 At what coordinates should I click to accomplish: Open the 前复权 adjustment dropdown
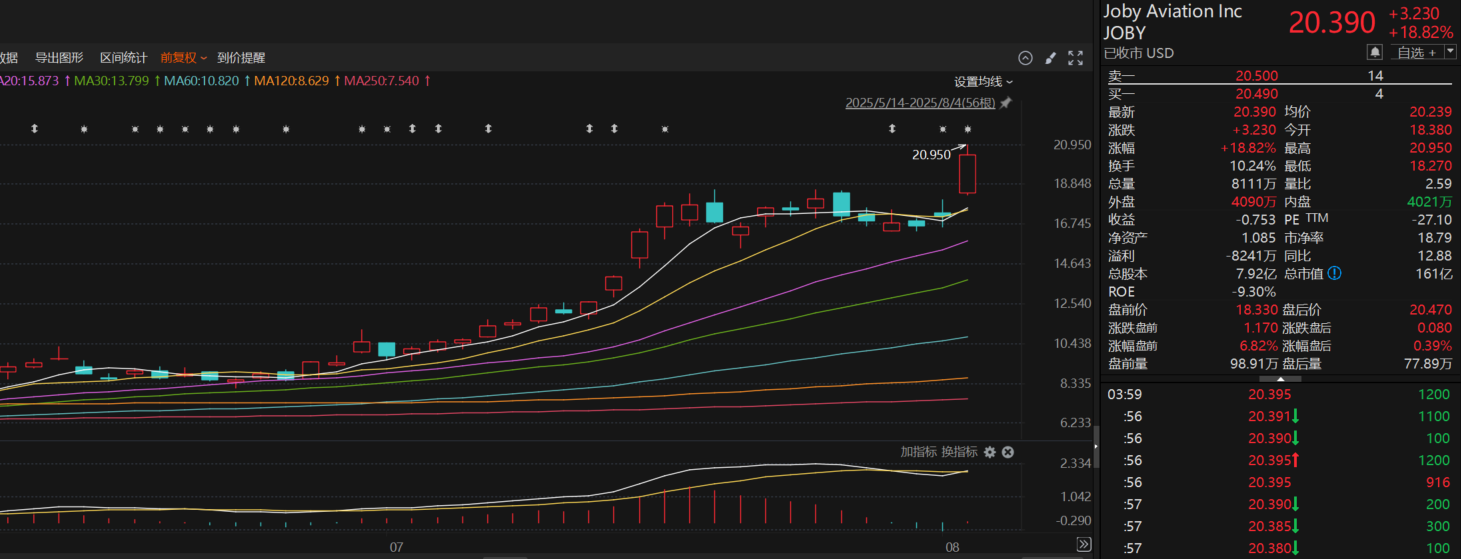[x=185, y=58]
